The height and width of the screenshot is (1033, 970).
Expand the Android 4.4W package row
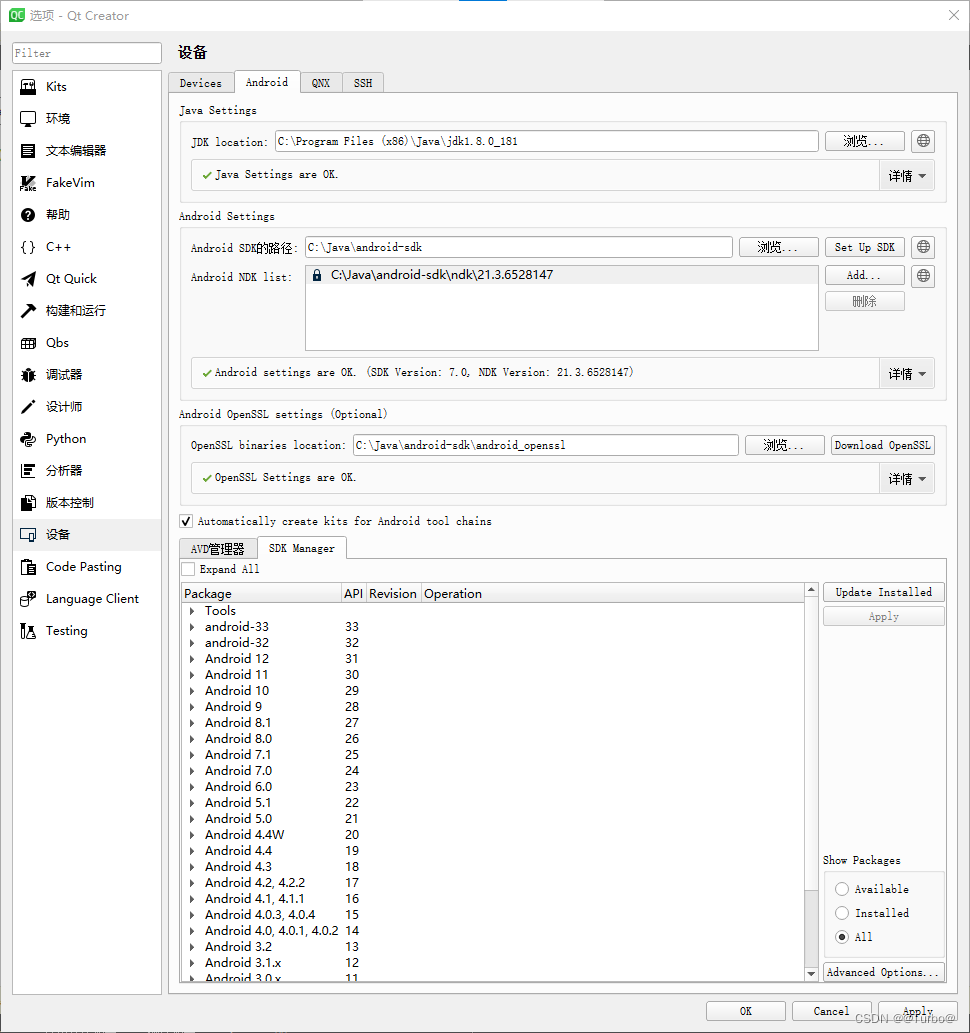pos(192,835)
